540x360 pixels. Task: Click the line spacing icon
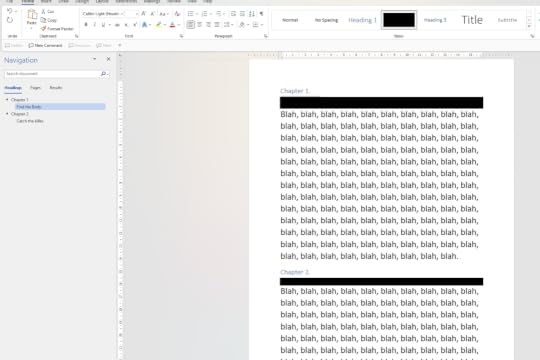(x=226, y=25)
